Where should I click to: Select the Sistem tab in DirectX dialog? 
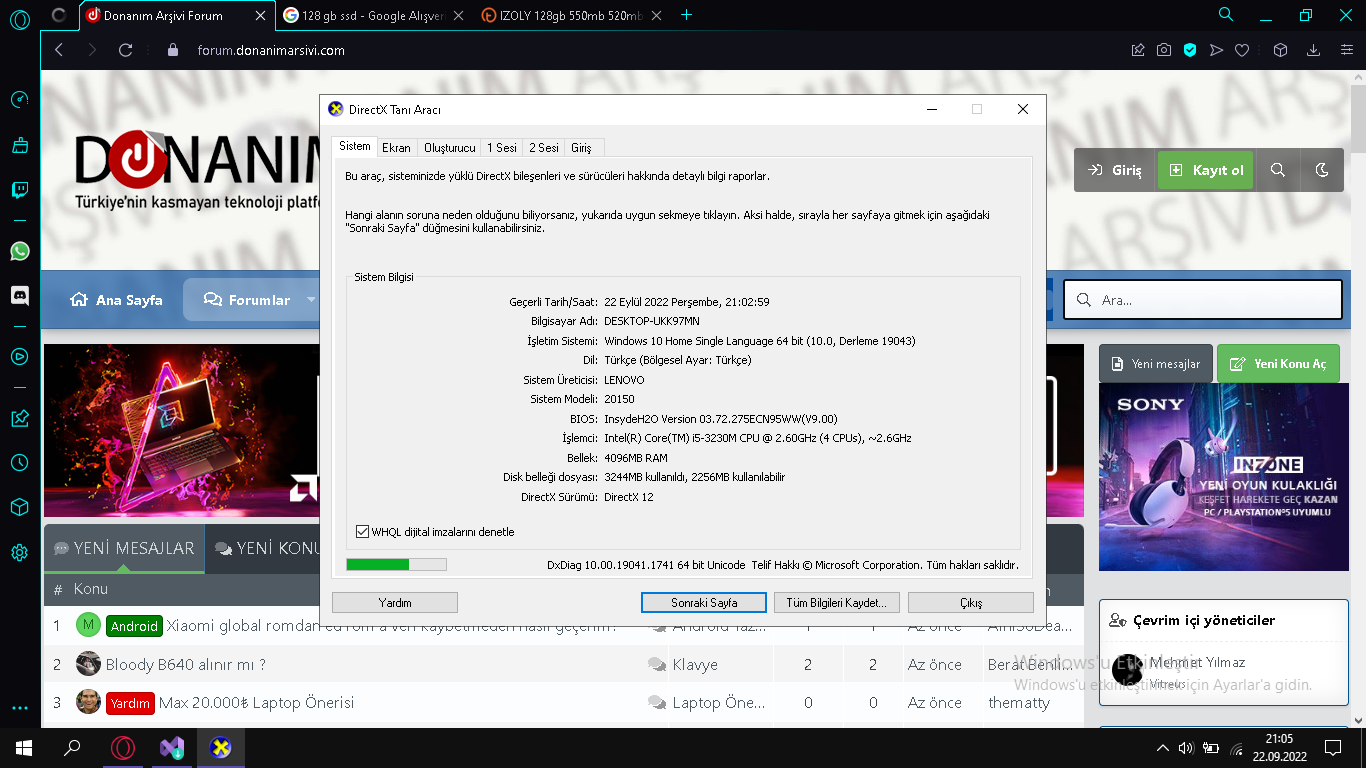pos(355,146)
